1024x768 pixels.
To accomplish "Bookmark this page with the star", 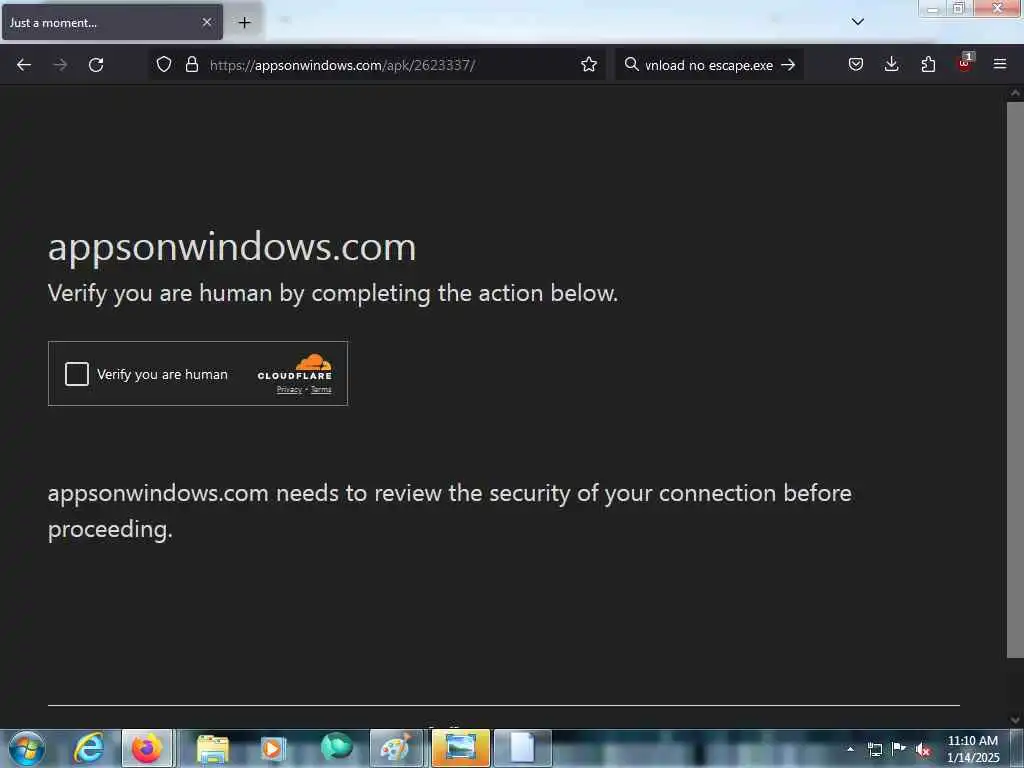I will coord(588,65).
